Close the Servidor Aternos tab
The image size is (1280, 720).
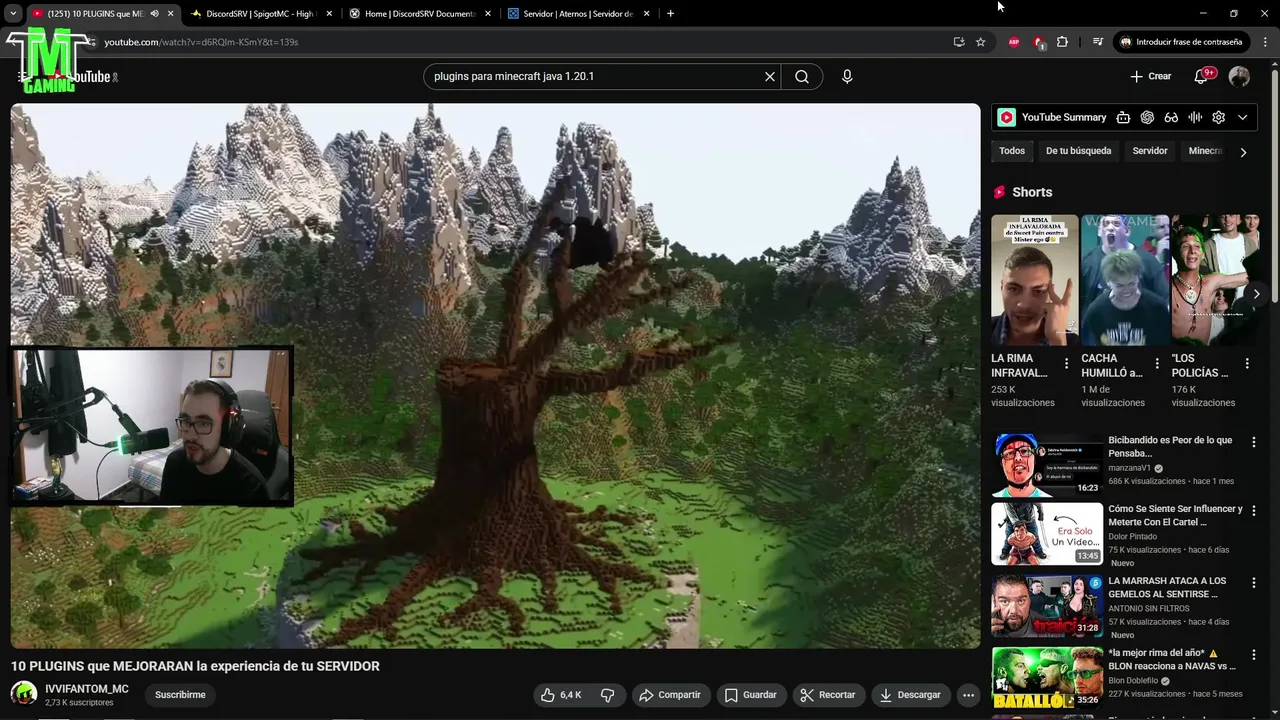(647, 14)
